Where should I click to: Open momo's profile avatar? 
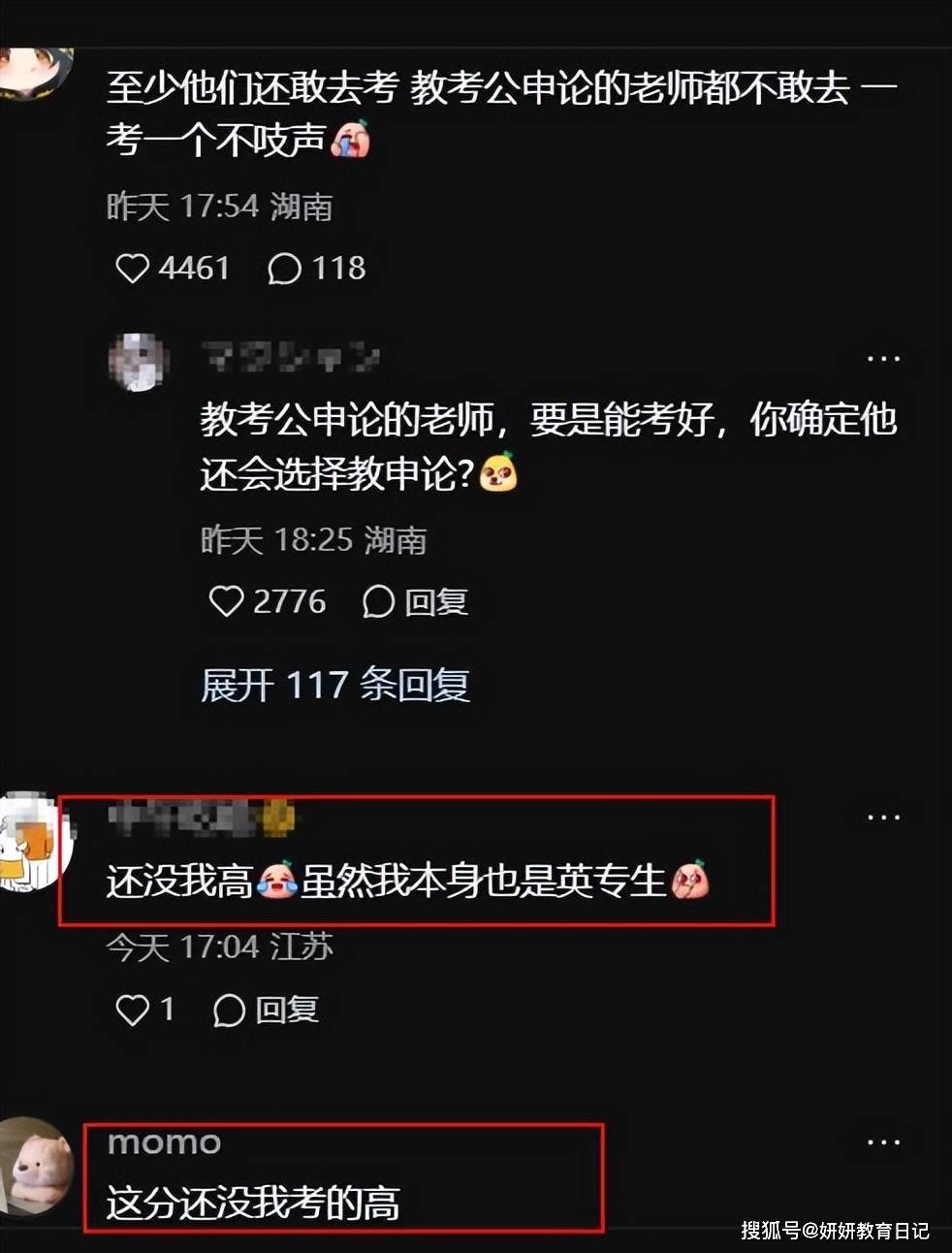(x=36, y=1167)
